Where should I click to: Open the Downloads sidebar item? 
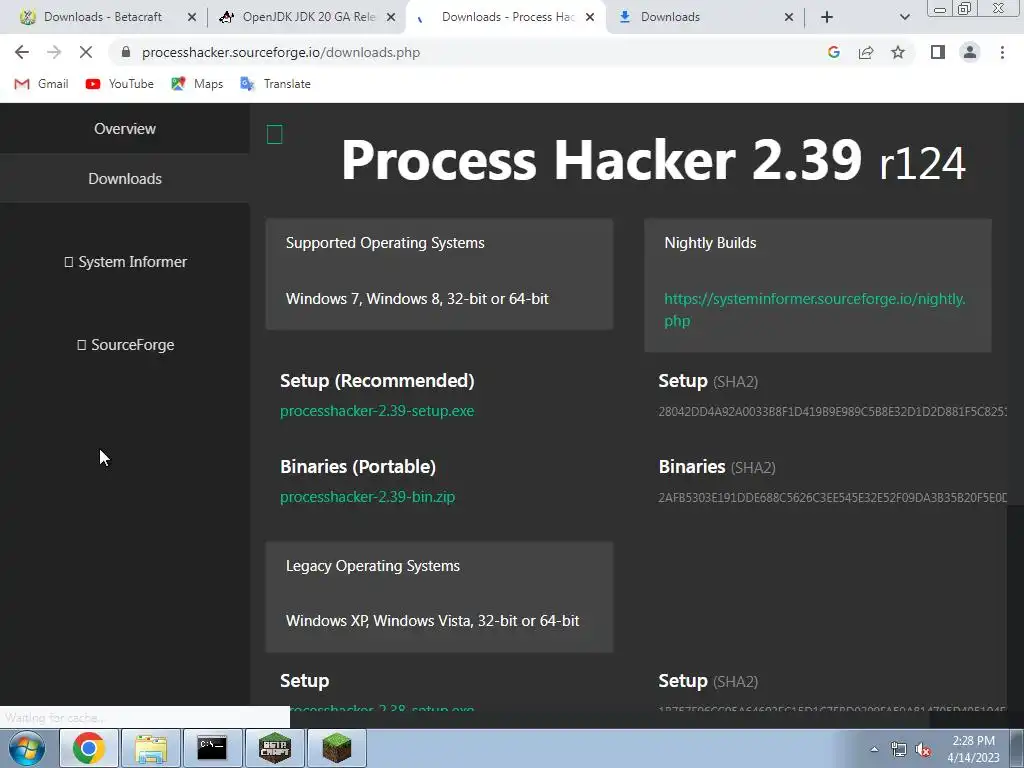(125, 178)
